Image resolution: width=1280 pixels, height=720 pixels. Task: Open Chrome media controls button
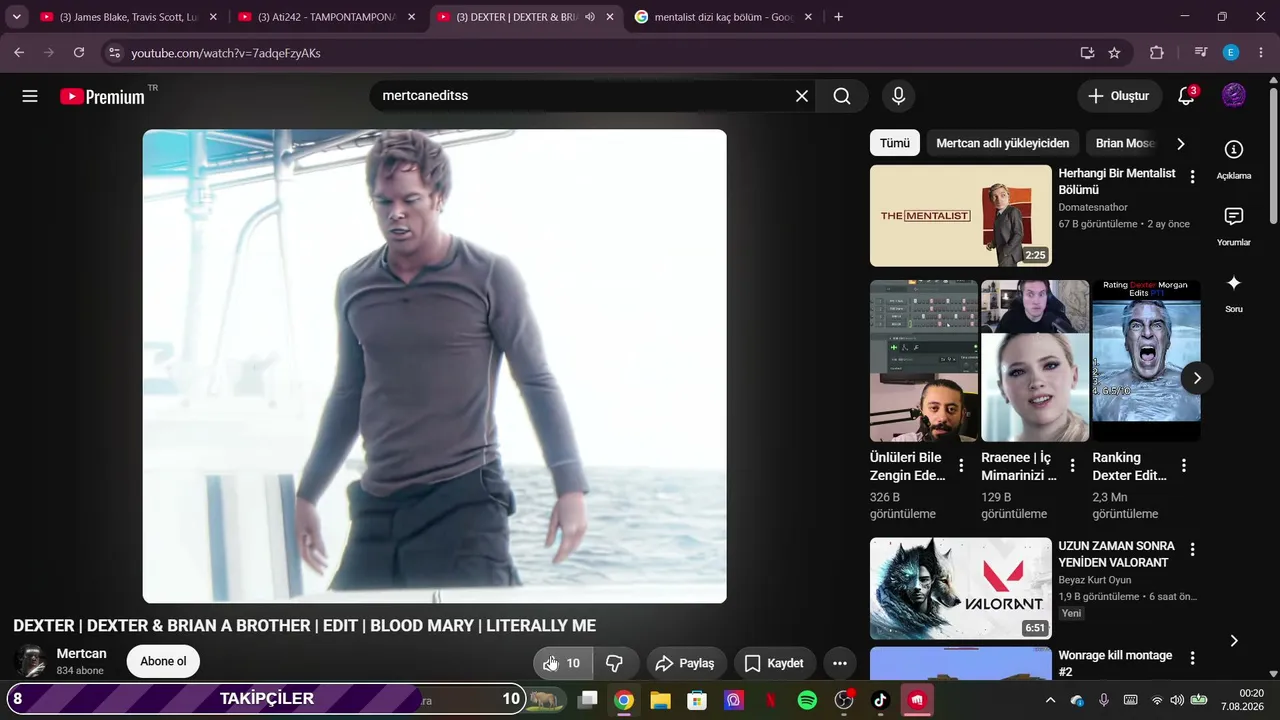pyautogui.click(x=1201, y=53)
